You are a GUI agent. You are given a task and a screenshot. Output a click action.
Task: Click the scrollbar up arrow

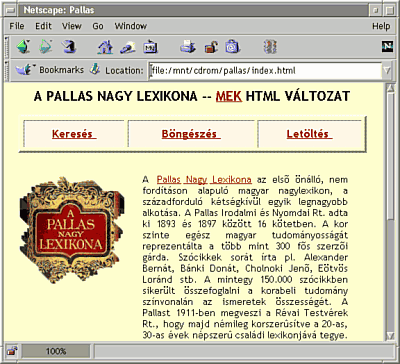coord(390,88)
